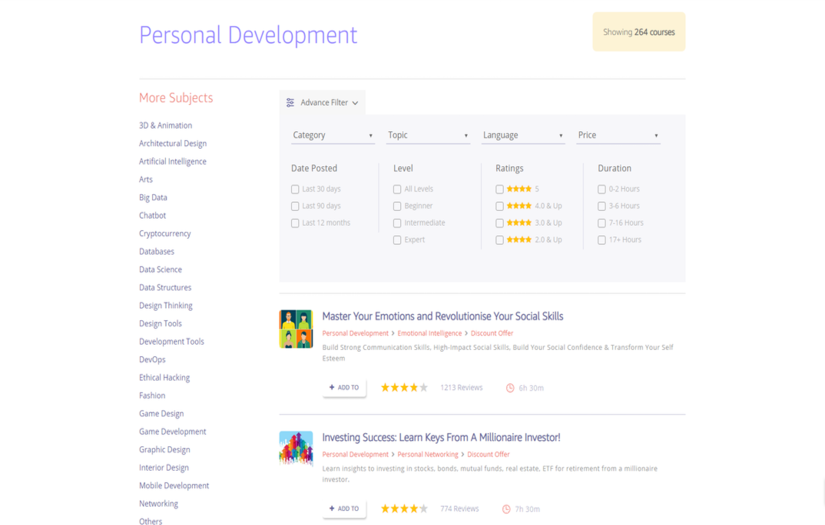Click the plus icon on Investing Success ADD TO
The width and height of the screenshot is (825, 525).
pyautogui.click(x=332, y=509)
